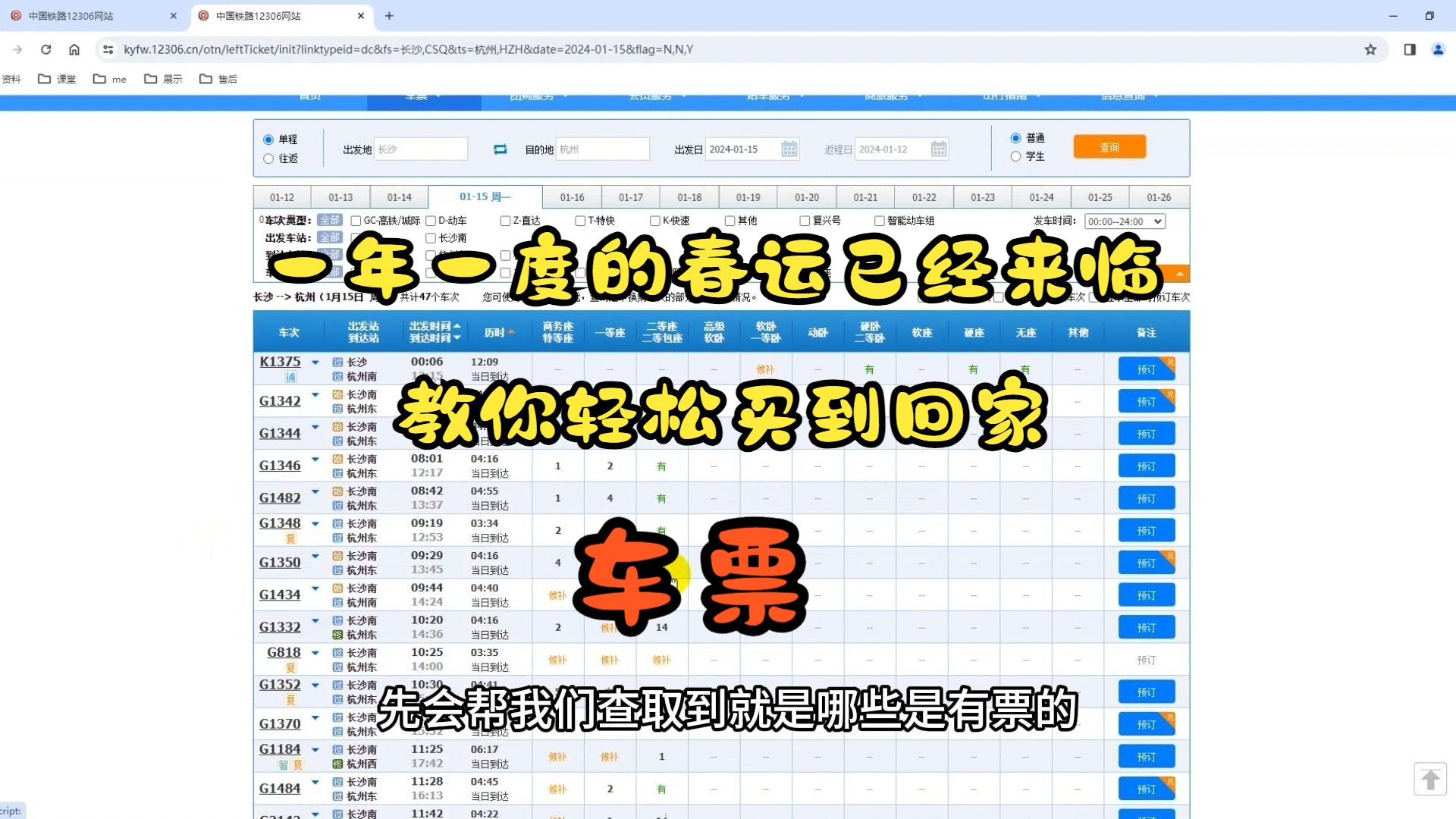Open train number link G1184
This screenshot has width=1456, height=819.
pos(280,749)
